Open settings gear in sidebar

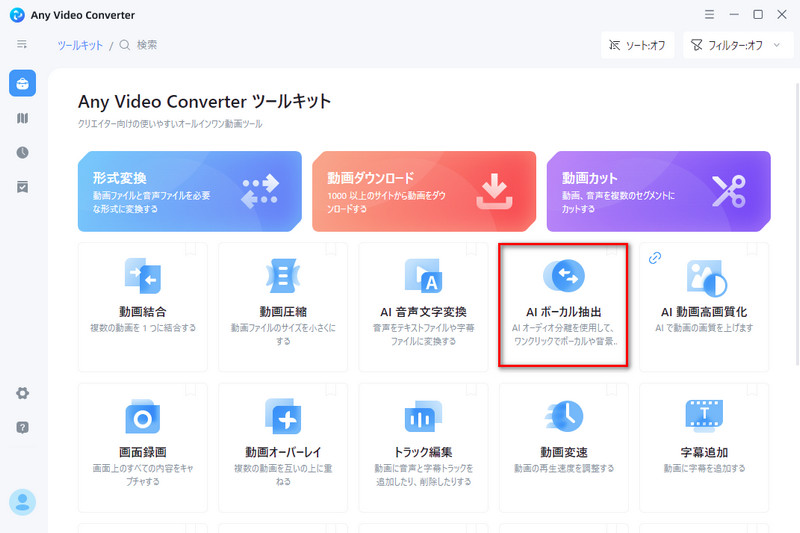(22, 393)
